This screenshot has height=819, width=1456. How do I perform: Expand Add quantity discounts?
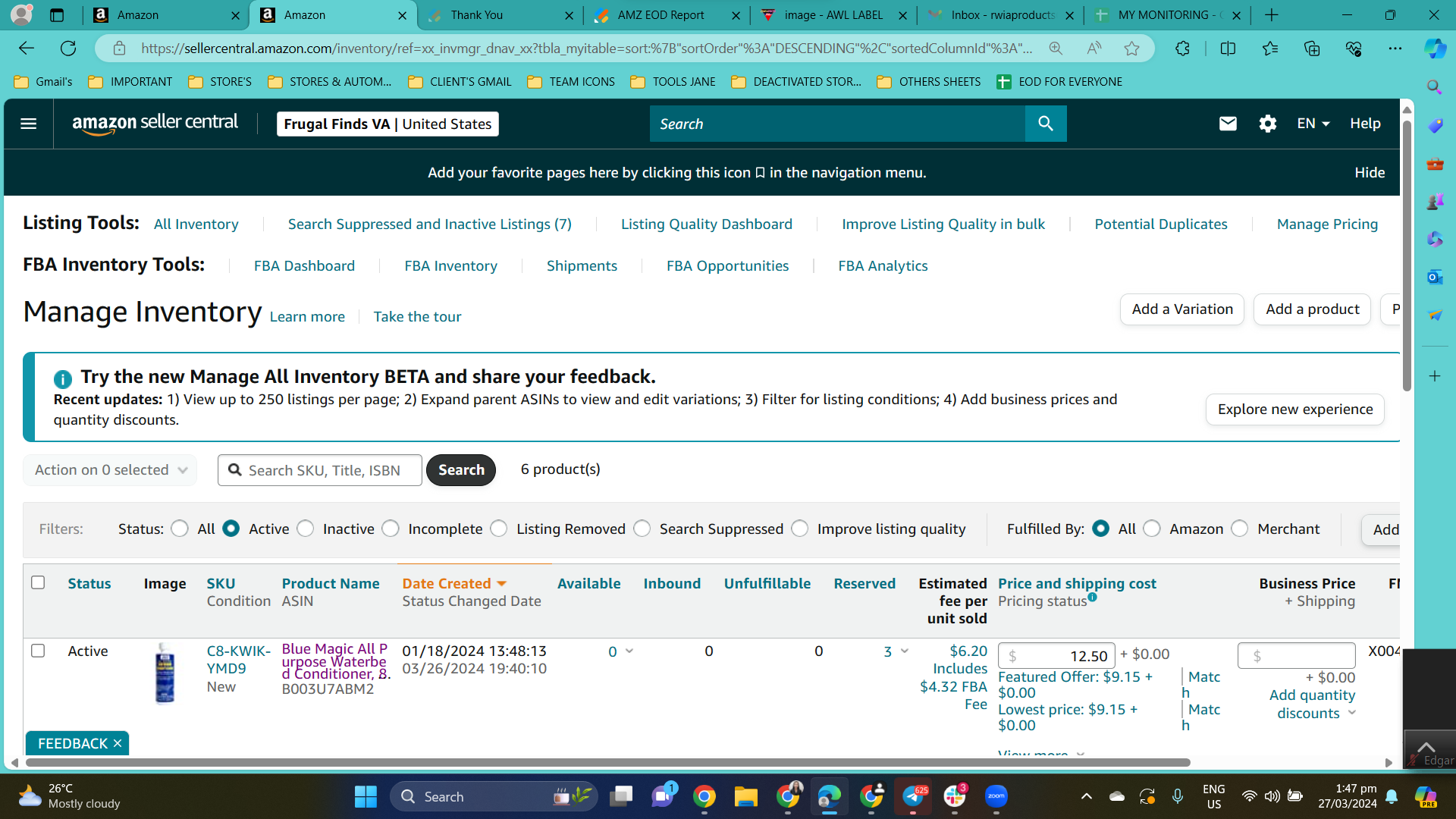point(1312,704)
